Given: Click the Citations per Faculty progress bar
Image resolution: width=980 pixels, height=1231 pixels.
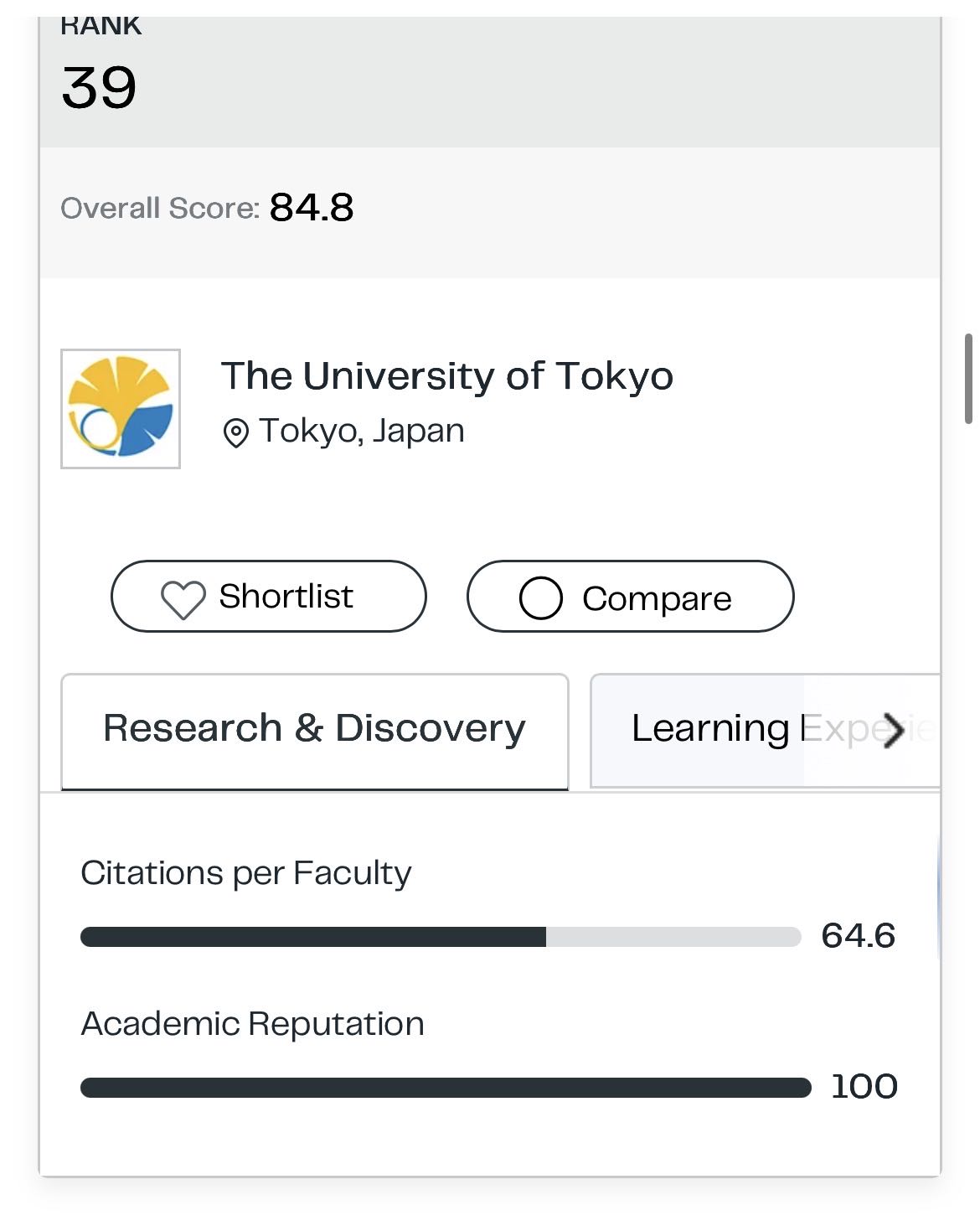Looking at the screenshot, I should coord(441,937).
